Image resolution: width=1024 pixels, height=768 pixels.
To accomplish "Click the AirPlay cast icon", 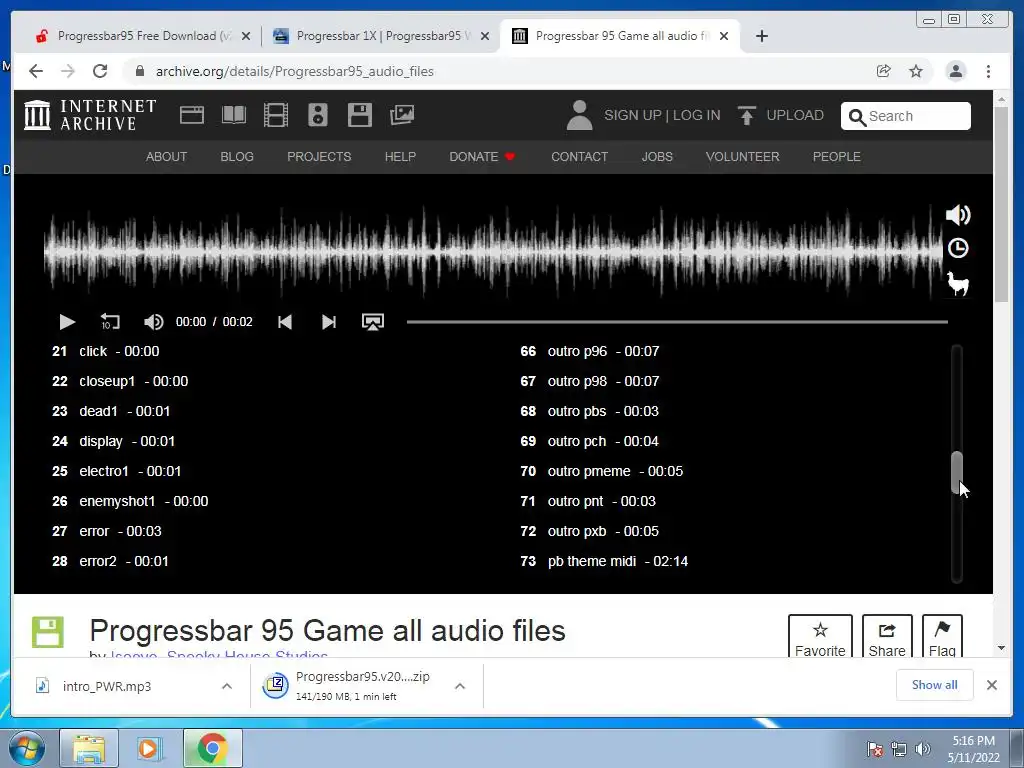I will point(373,322).
